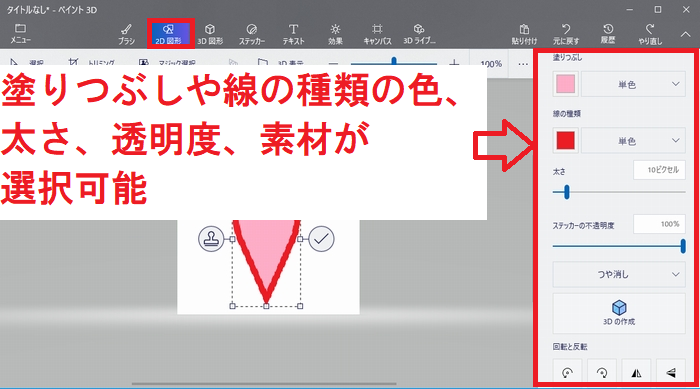The width and height of the screenshot is (700, 389).
Task: Open the ステッカー (Stickers) tool
Action: pos(251,34)
